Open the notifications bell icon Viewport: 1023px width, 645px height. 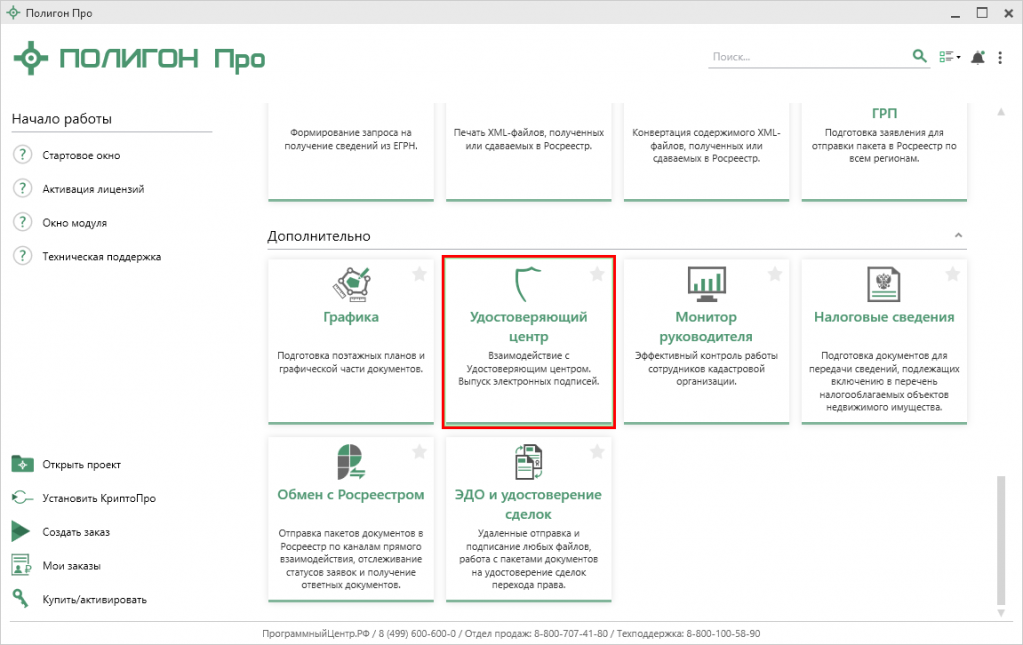tap(977, 57)
